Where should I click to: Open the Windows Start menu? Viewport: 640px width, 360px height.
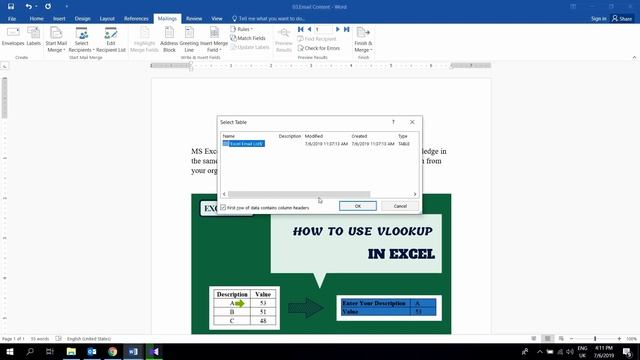(x=10, y=351)
